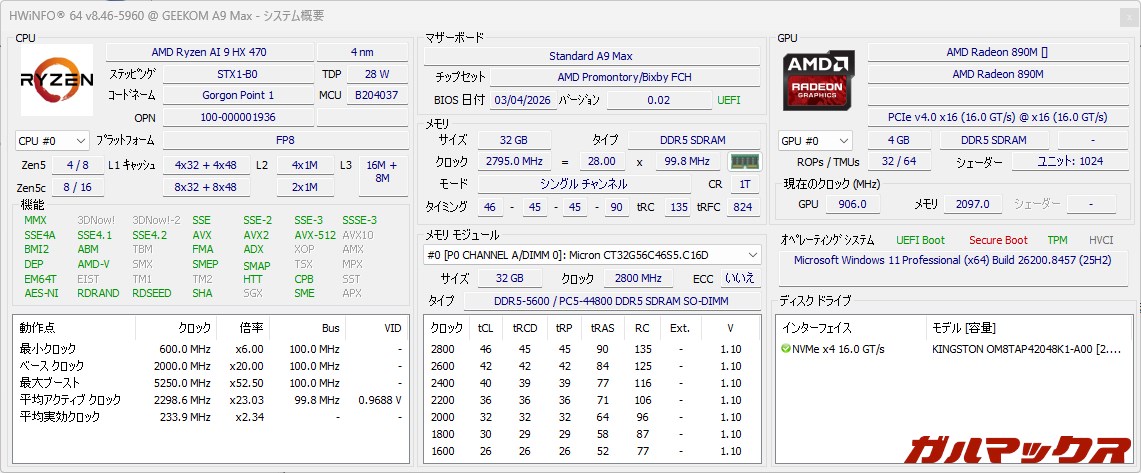Click the L1 cache 4x32 + 4x48 value

click(x=207, y=165)
